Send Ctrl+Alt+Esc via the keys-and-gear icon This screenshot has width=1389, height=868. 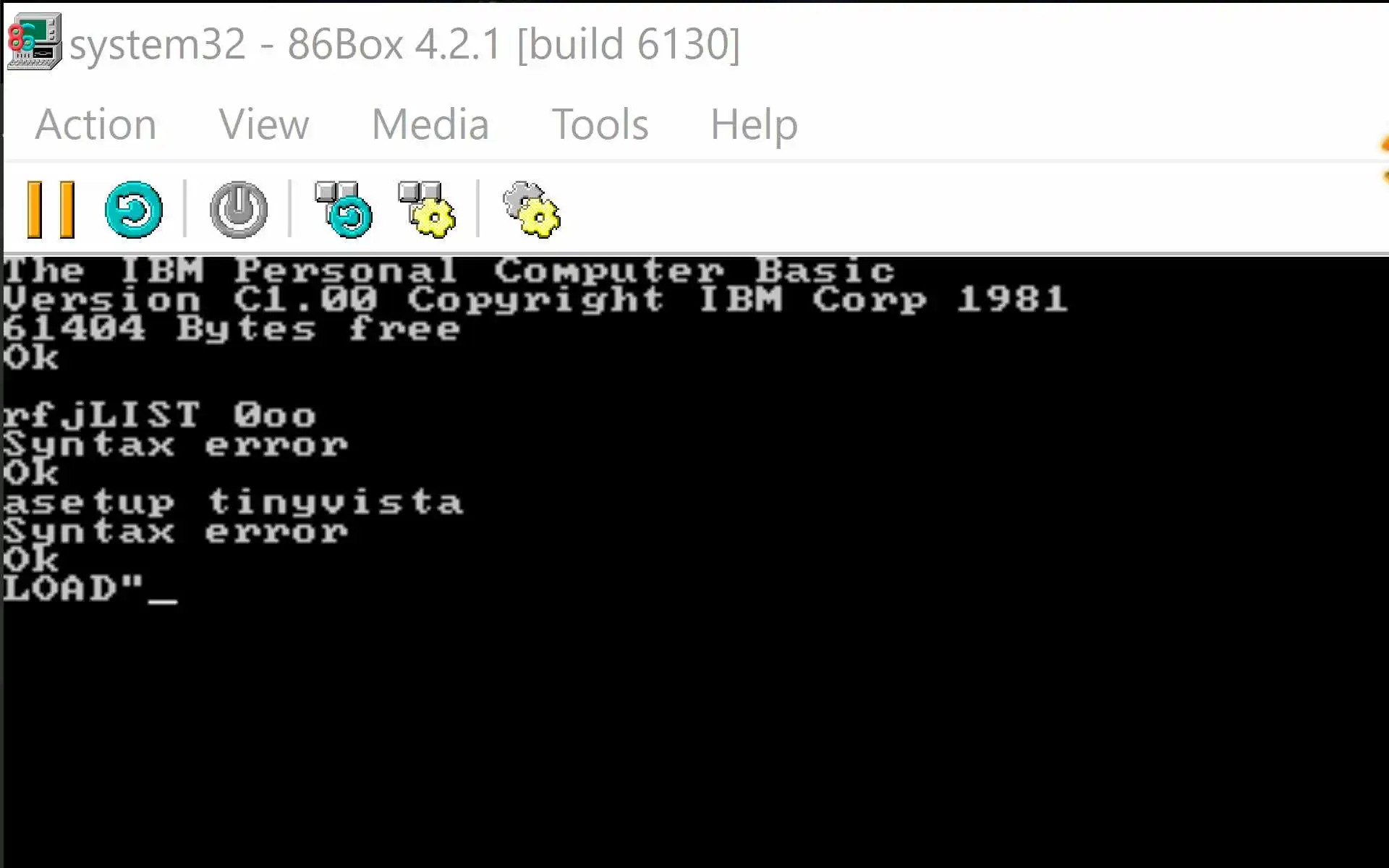(x=428, y=210)
